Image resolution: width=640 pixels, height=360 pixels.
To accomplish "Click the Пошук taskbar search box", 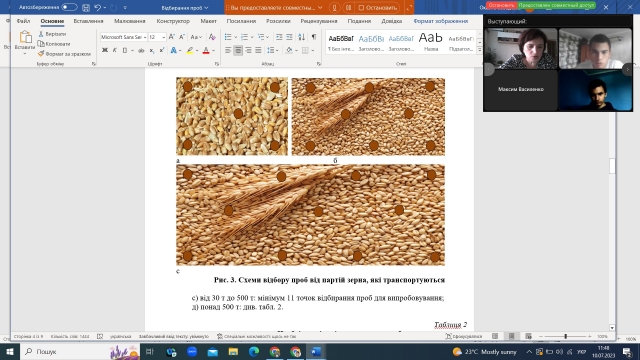I will tap(80, 351).
